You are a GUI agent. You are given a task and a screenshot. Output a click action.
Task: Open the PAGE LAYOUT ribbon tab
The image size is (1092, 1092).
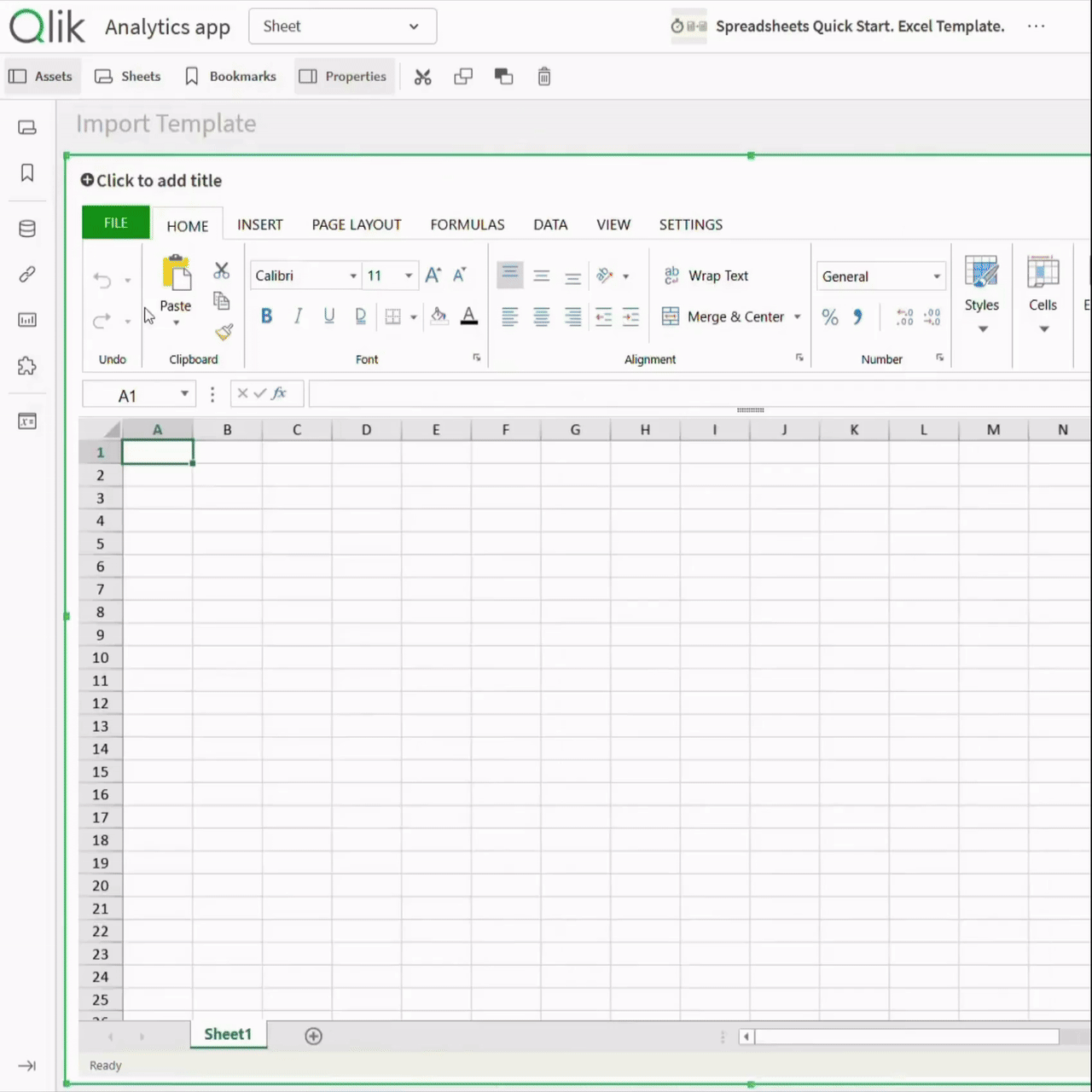(357, 224)
